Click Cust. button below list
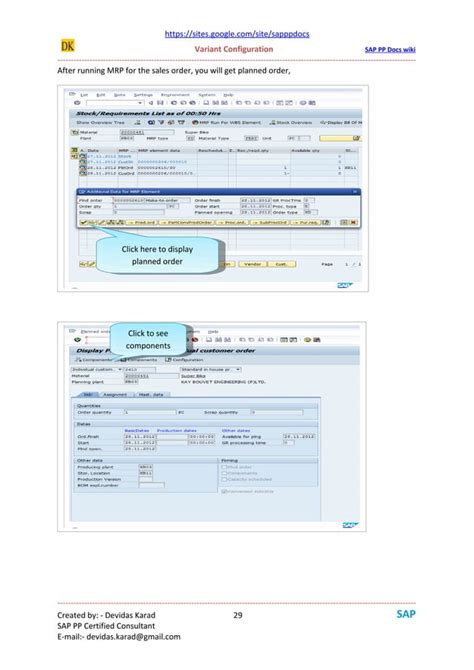 (x=282, y=264)
